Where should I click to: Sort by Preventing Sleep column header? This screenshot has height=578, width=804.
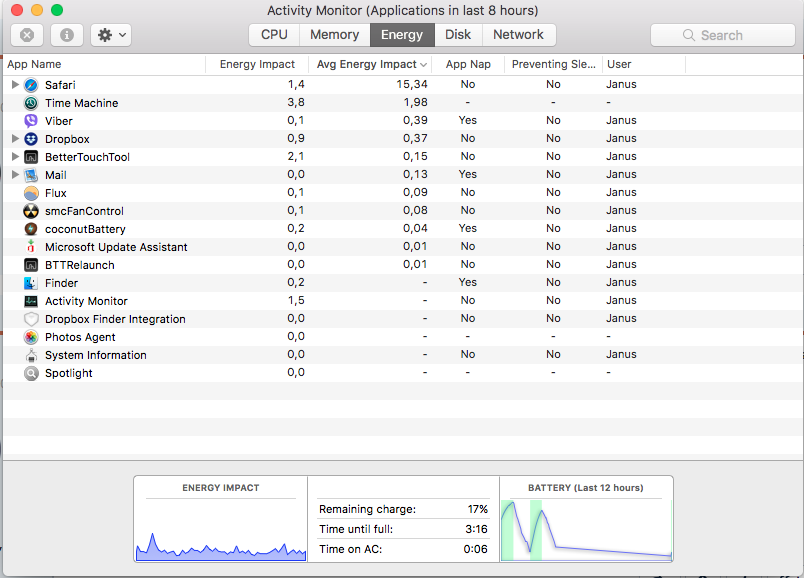coord(553,64)
